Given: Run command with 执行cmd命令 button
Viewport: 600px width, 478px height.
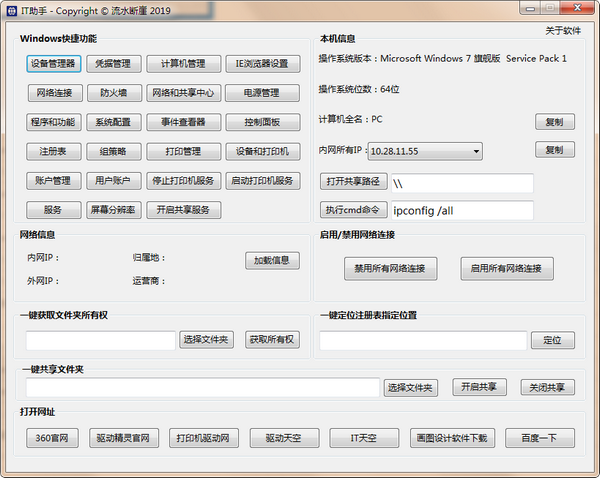Looking at the screenshot, I should pos(352,210).
